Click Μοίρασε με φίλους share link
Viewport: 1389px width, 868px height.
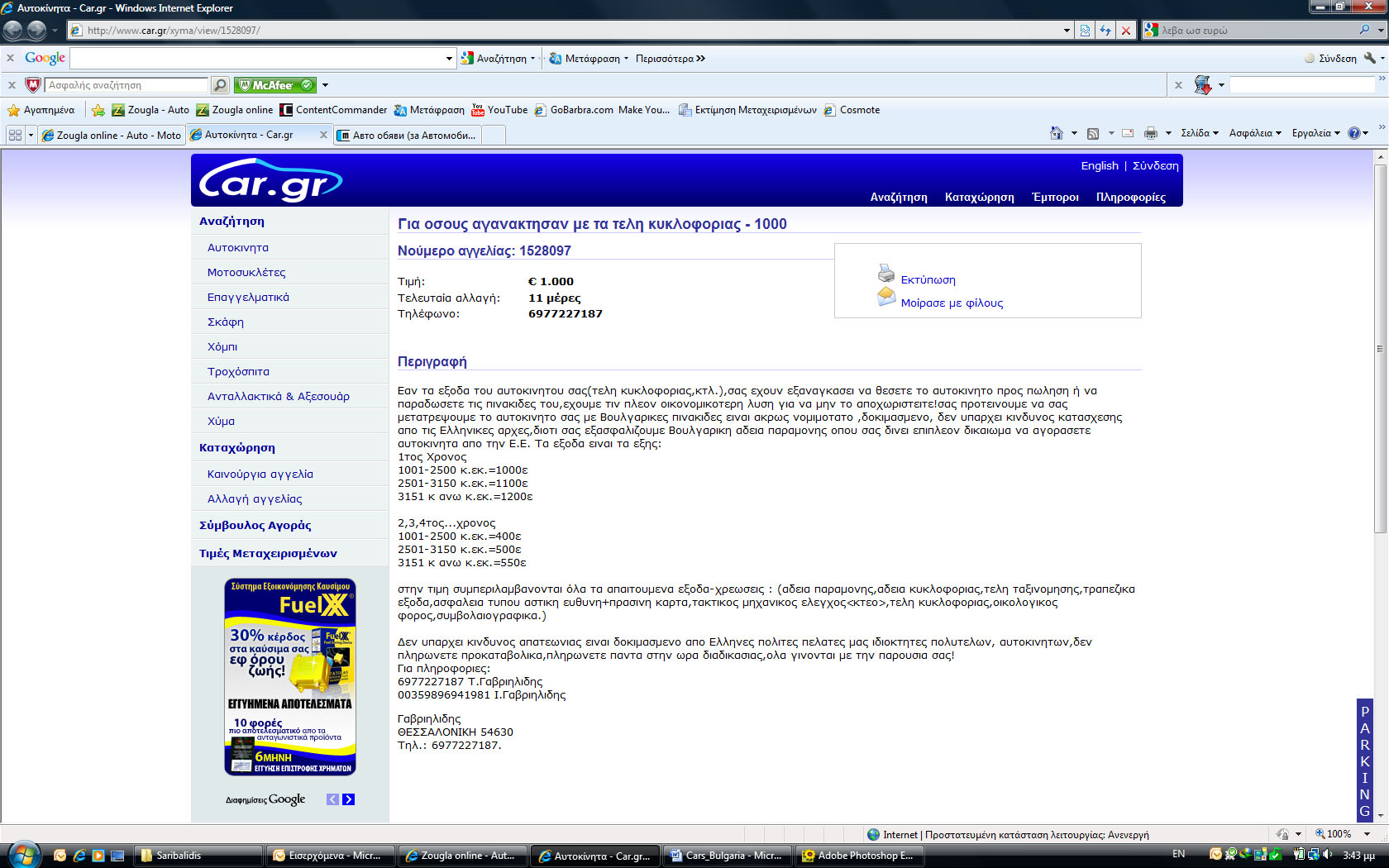tap(952, 303)
